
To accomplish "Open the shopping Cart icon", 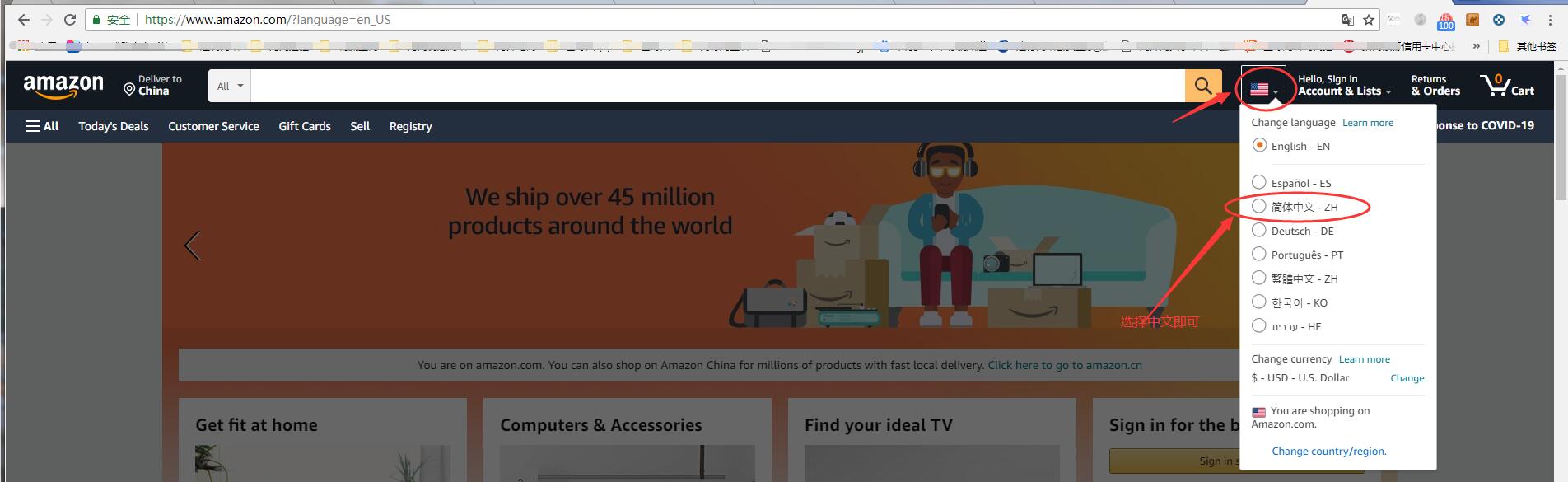I will 1507,86.
